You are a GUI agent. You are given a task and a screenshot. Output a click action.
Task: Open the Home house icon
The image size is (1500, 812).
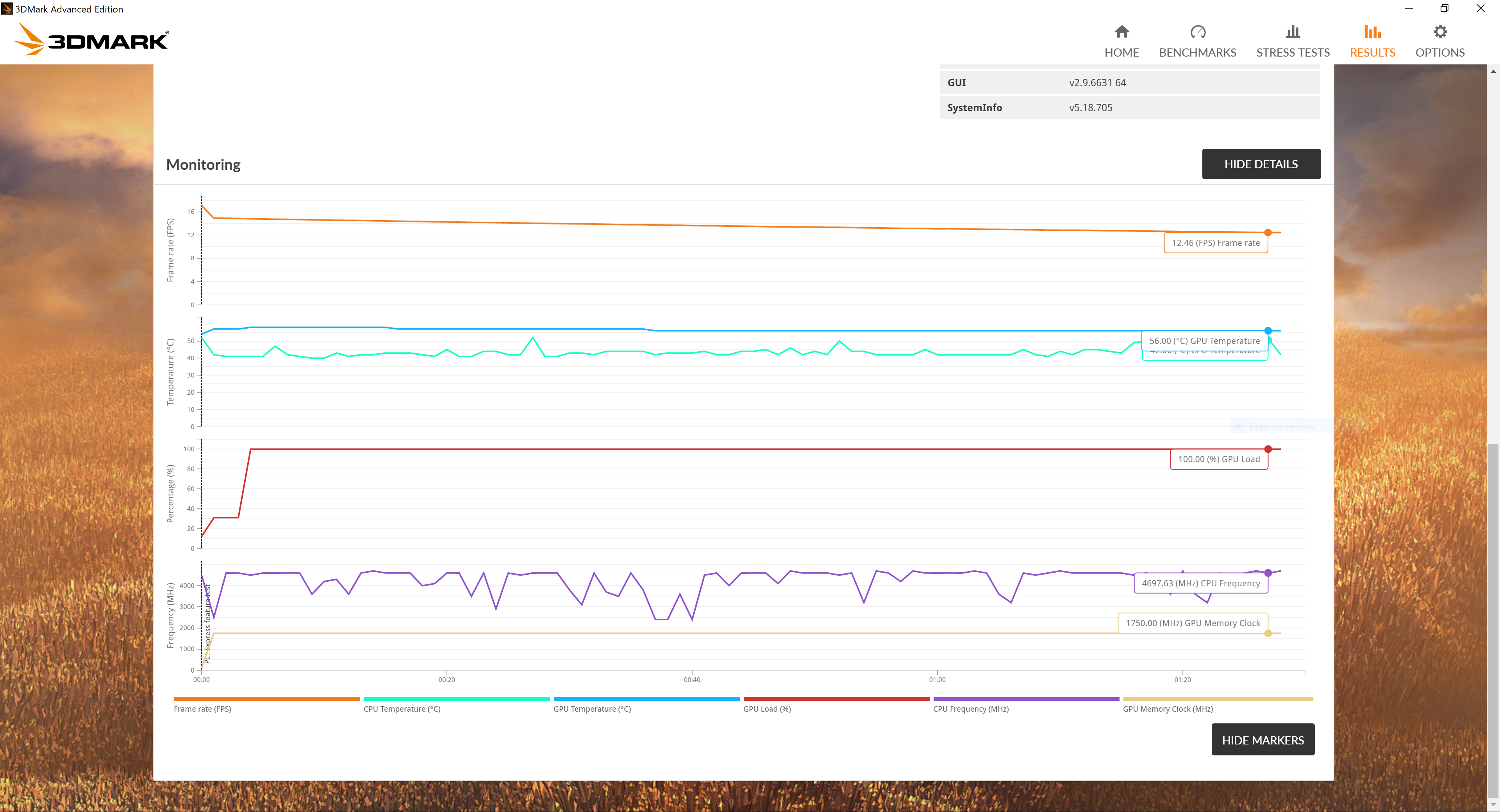pos(1121,32)
